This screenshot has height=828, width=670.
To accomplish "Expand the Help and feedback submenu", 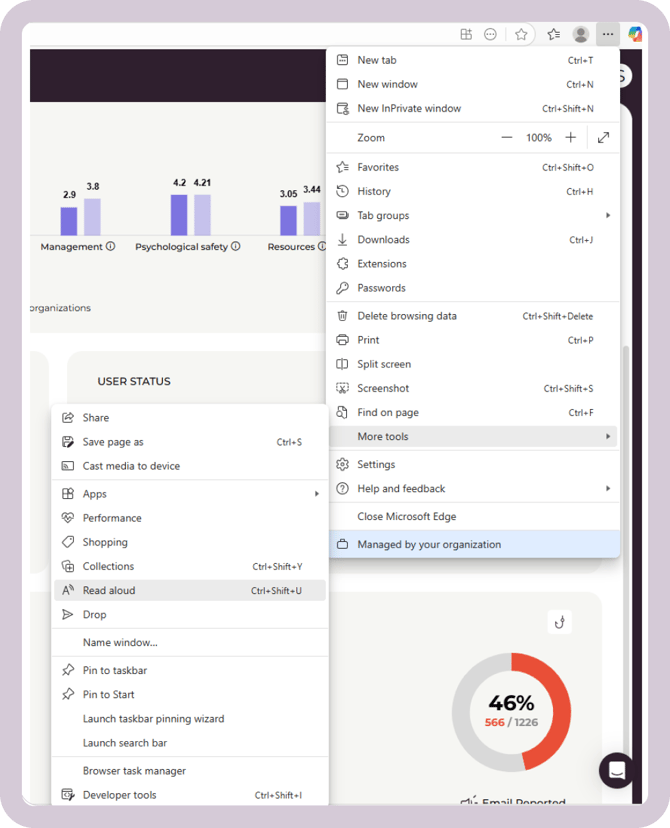I will pyautogui.click(x=472, y=489).
